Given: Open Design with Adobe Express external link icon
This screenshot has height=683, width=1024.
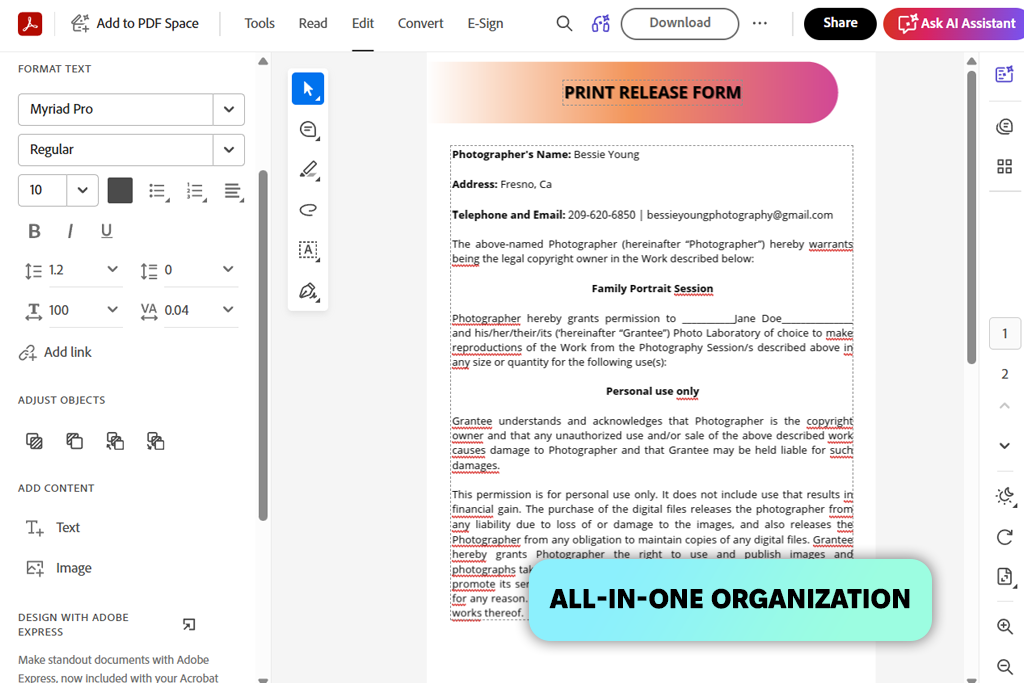Looking at the screenshot, I should pyautogui.click(x=189, y=625).
